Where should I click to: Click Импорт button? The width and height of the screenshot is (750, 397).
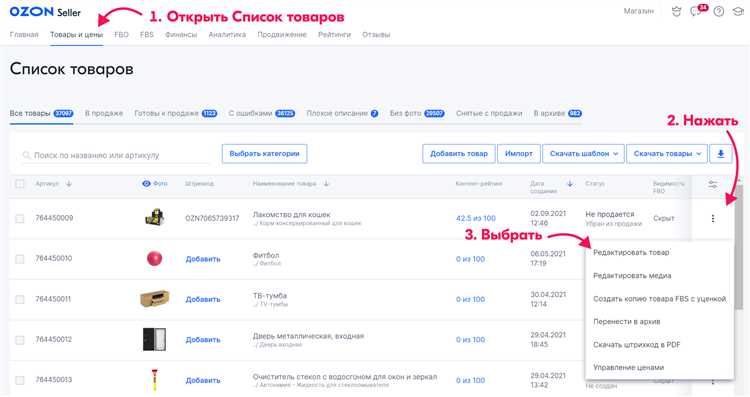(x=518, y=154)
